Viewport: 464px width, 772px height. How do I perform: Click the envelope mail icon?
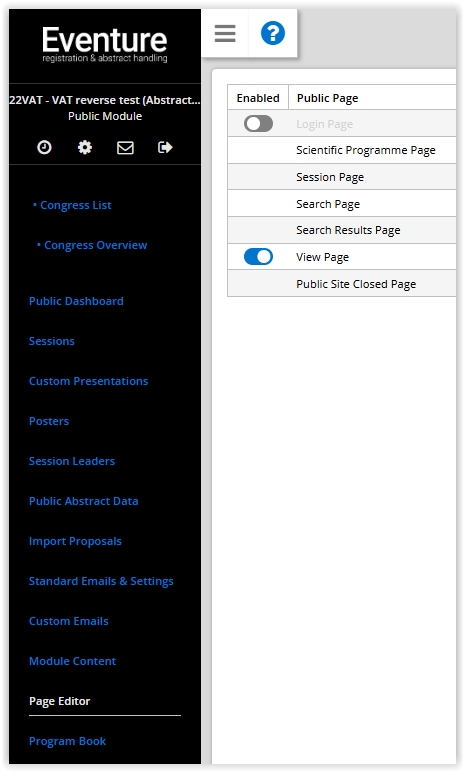pyautogui.click(x=125, y=147)
